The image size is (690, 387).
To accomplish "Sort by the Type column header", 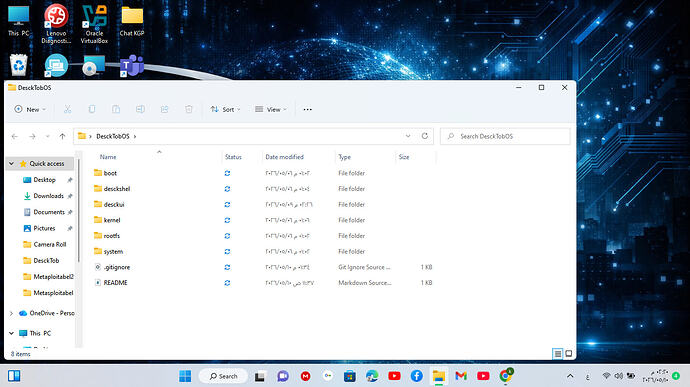I will pyautogui.click(x=345, y=157).
